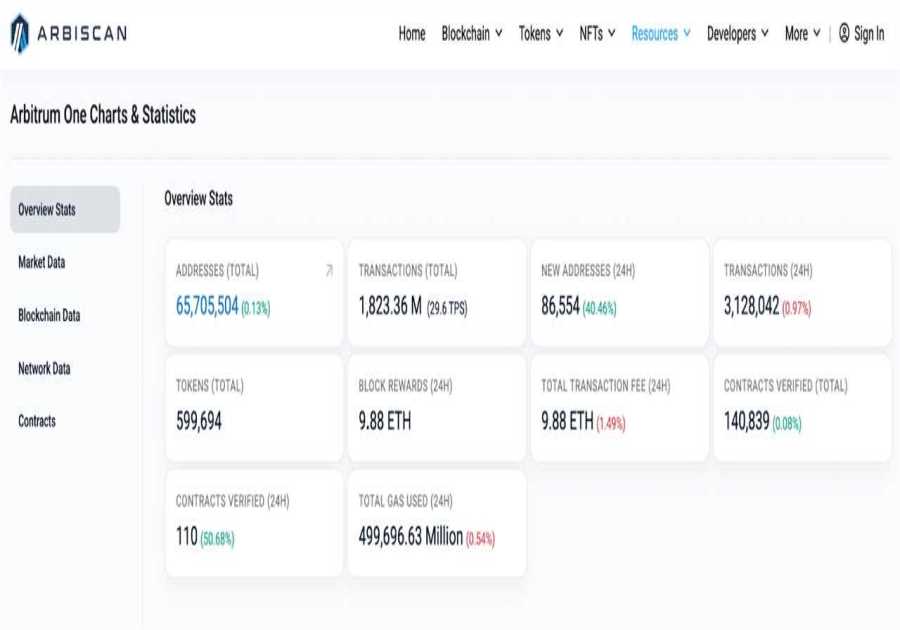The width and height of the screenshot is (900, 630).
Task: Click the Sign In link
Action: click(x=869, y=34)
